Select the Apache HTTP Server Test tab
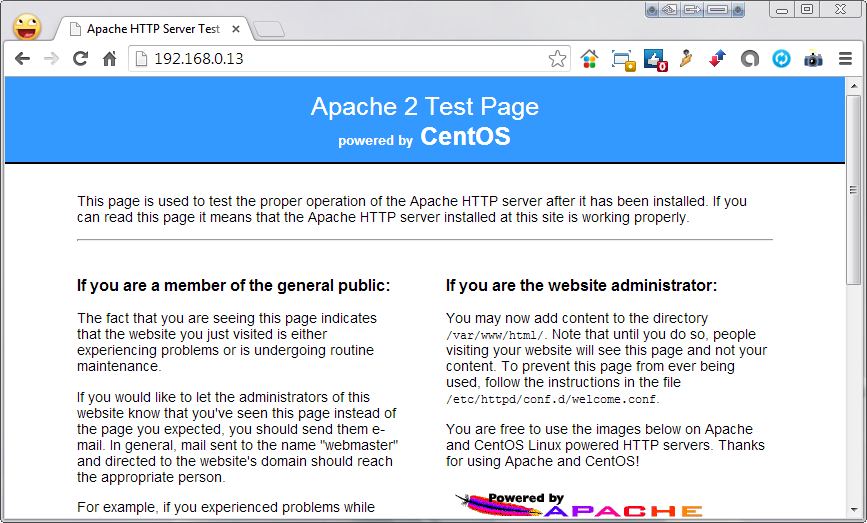Image resolution: width=867 pixels, height=523 pixels. coord(153,29)
